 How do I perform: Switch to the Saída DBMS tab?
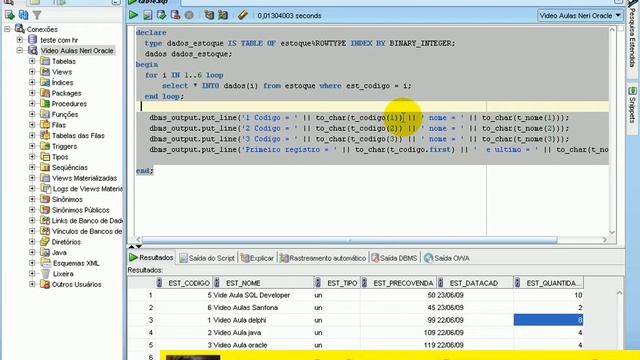(394, 258)
